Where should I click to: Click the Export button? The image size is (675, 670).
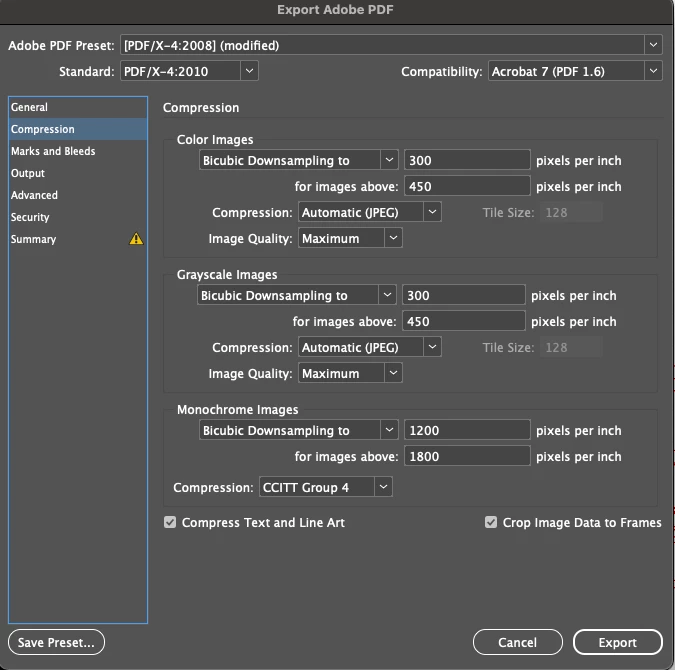coord(617,642)
